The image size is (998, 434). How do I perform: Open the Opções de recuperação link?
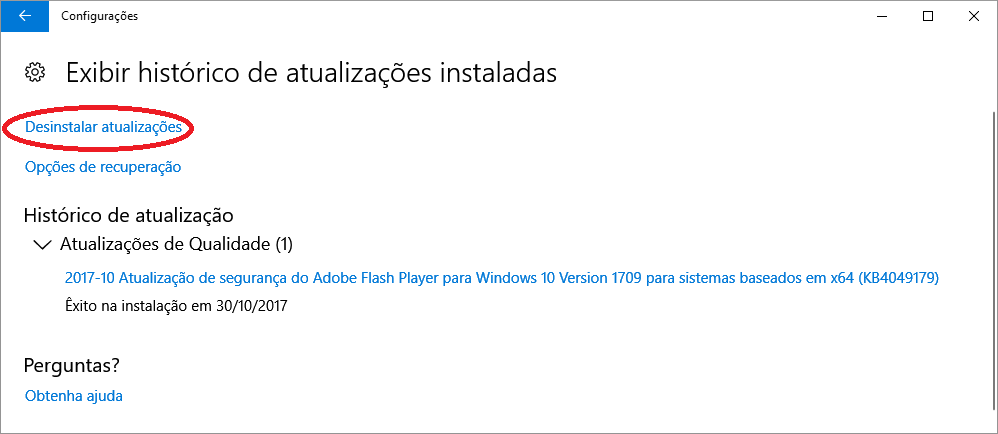tap(103, 167)
